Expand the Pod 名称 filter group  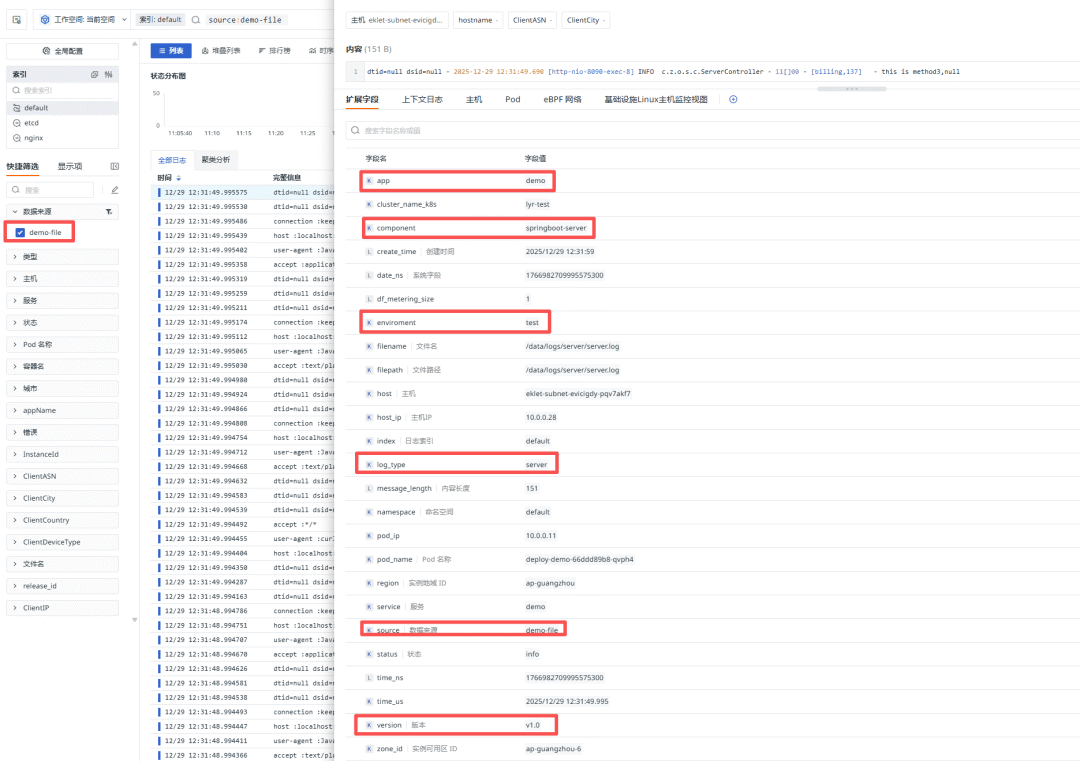[63, 344]
